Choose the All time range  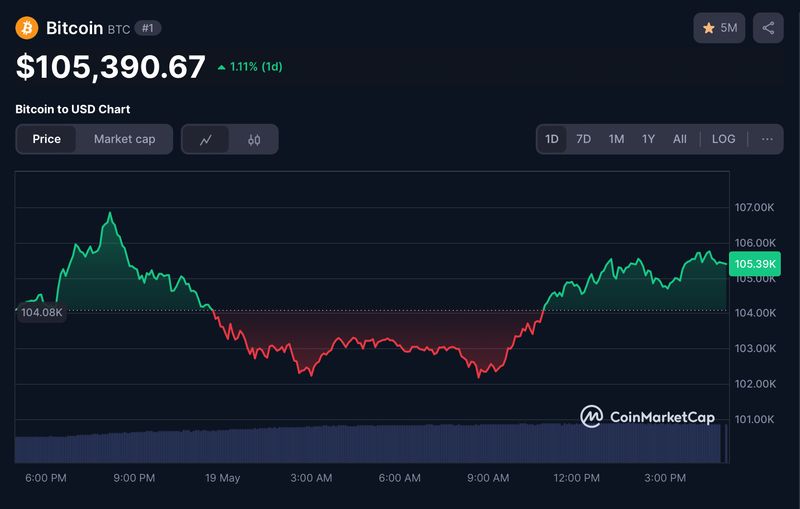point(680,139)
